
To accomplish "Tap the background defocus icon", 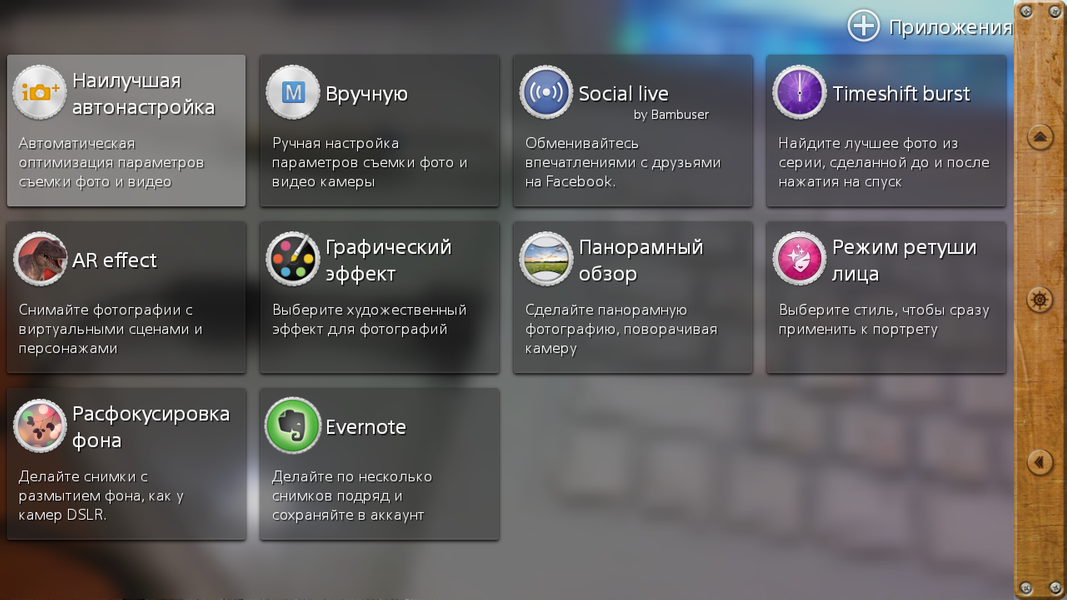I will coord(39,426).
